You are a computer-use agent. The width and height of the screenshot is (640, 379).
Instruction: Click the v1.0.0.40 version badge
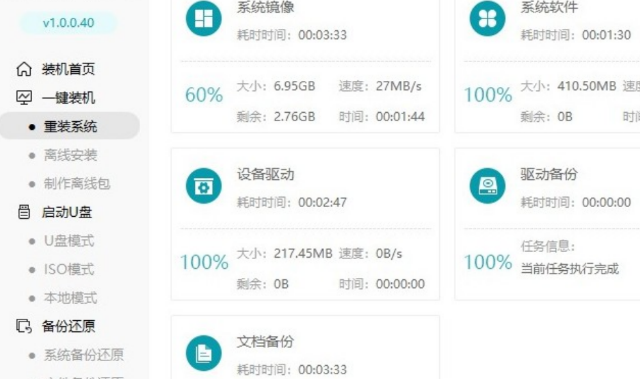click(68, 23)
